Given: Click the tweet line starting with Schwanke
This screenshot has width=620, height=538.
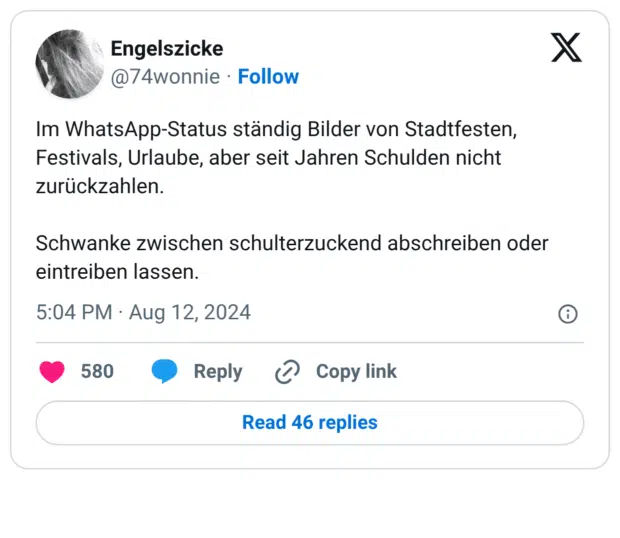Looking at the screenshot, I should [292, 243].
